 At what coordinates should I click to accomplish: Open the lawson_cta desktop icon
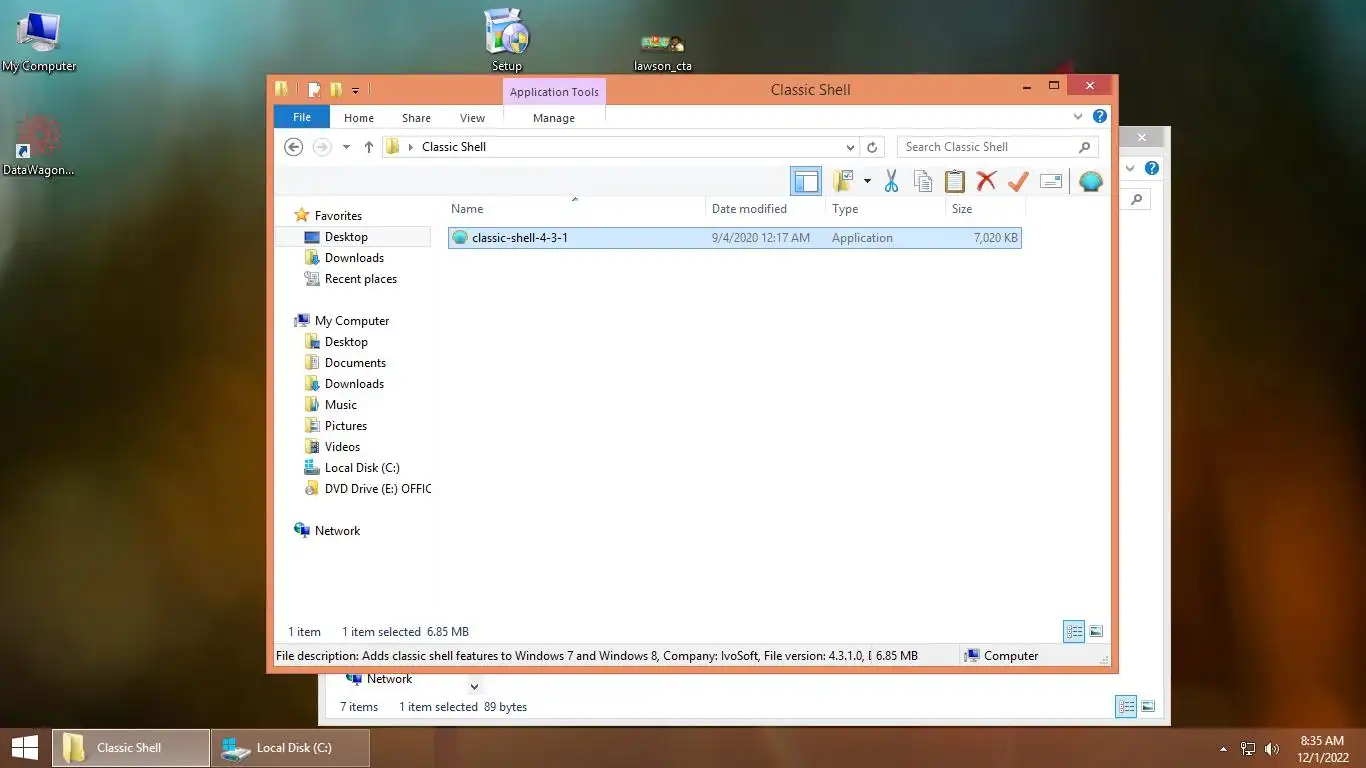(663, 52)
